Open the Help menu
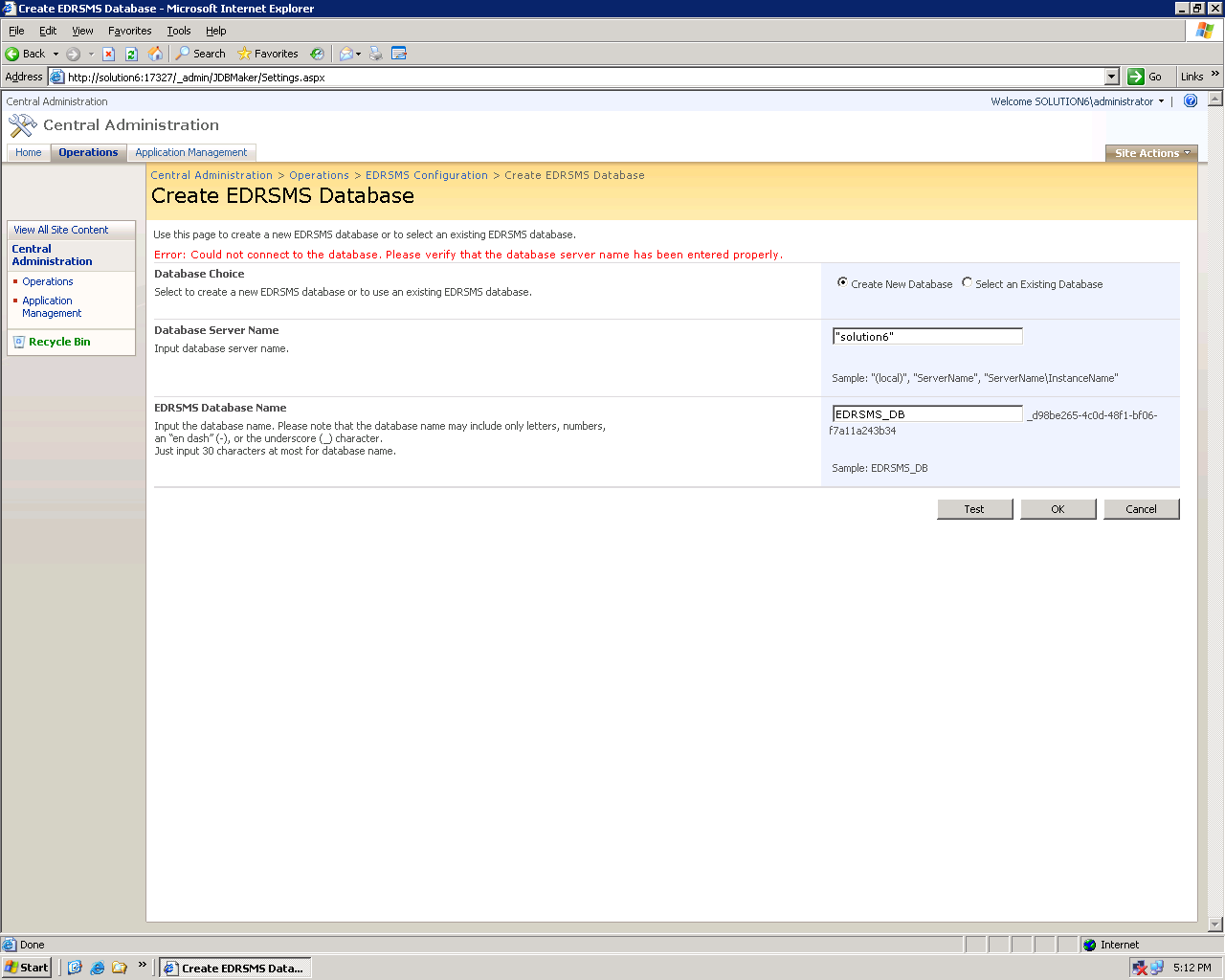The height and width of the screenshot is (980, 1225). point(215,31)
